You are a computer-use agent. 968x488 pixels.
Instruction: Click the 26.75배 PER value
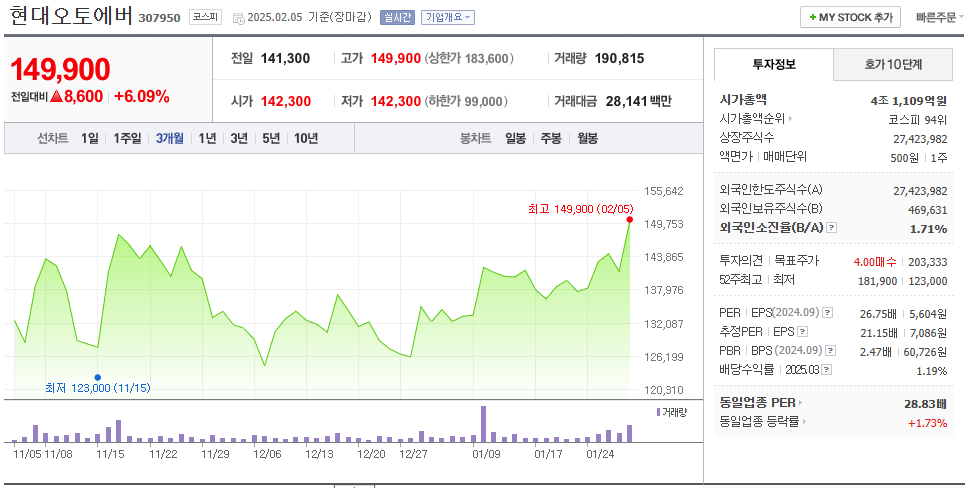878,314
